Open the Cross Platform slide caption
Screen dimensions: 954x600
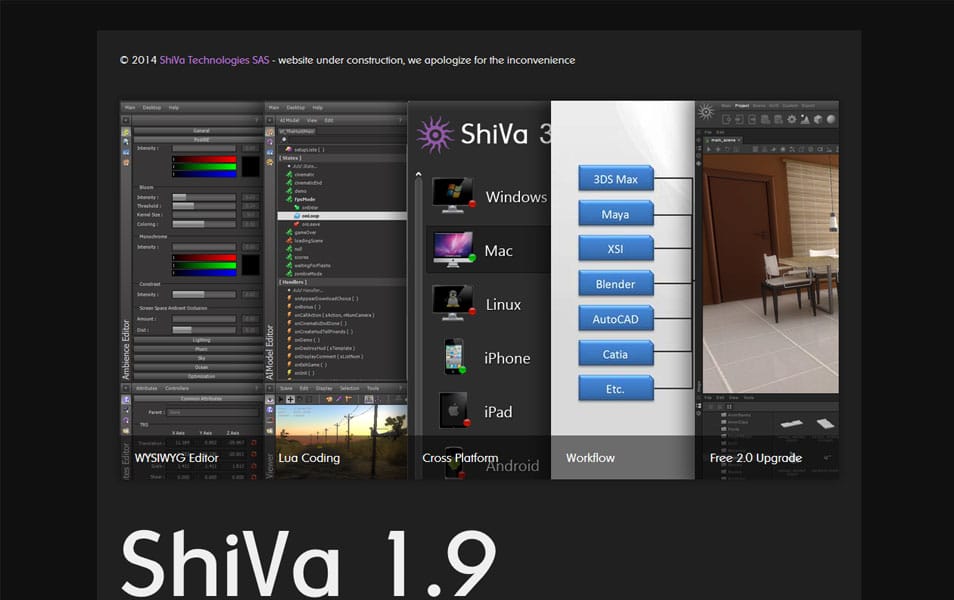tap(460, 458)
